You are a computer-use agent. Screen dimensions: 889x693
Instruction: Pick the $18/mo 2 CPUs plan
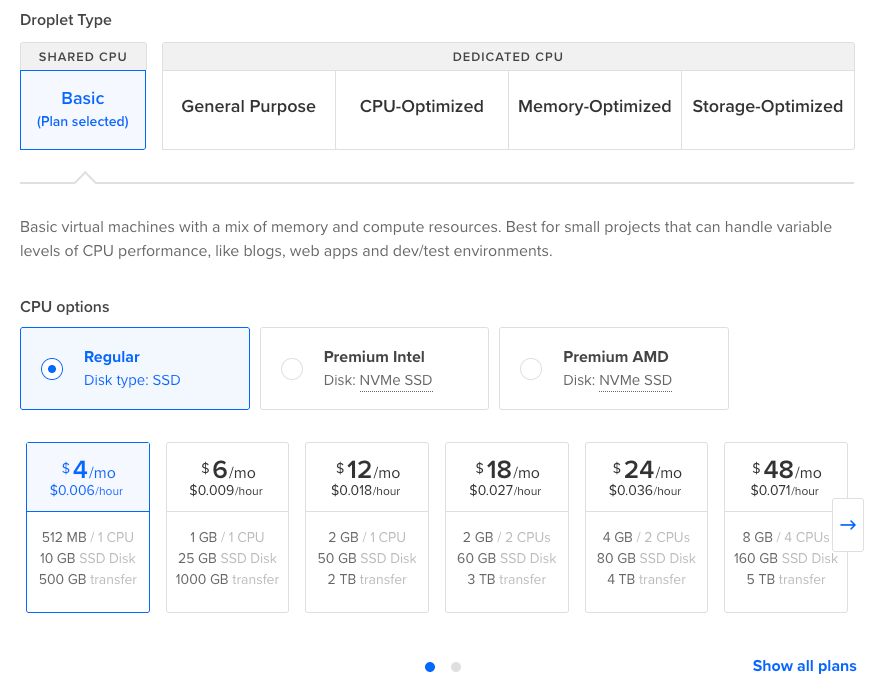(506, 527)
